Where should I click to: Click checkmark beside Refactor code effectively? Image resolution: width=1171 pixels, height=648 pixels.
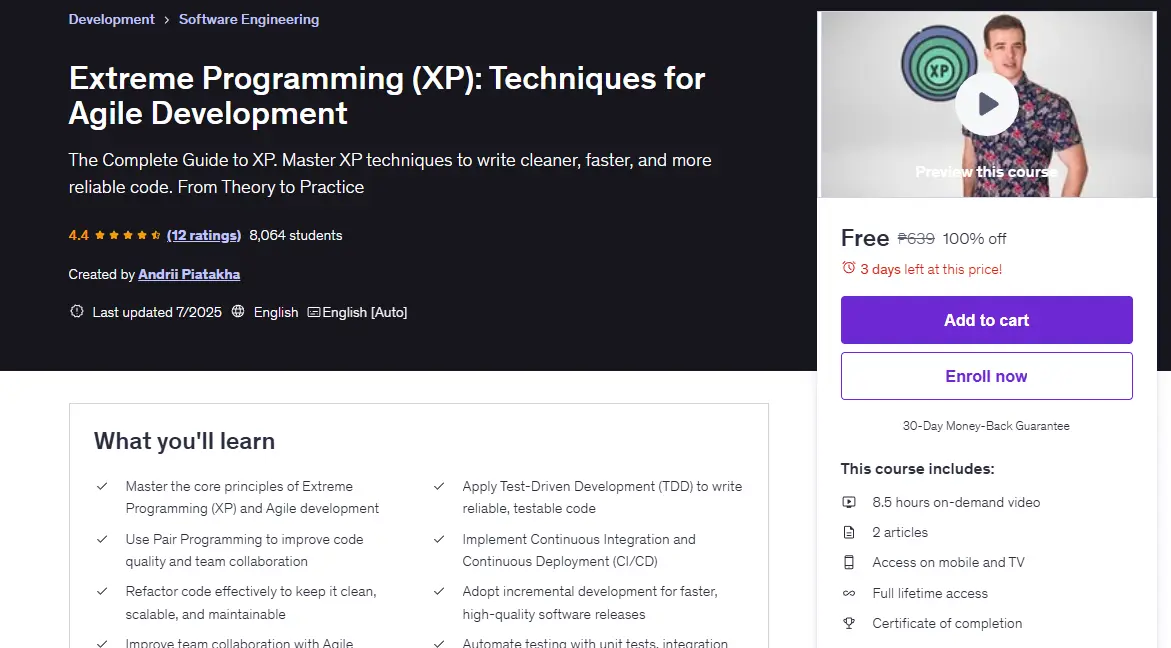click(102, 591)
